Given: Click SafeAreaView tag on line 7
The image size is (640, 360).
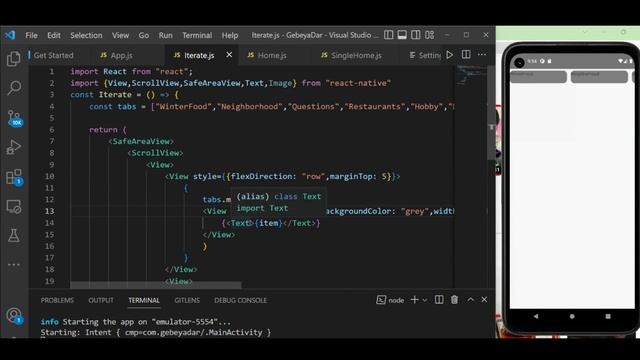Looking at the screenshot, I should [x=141, y=141].
